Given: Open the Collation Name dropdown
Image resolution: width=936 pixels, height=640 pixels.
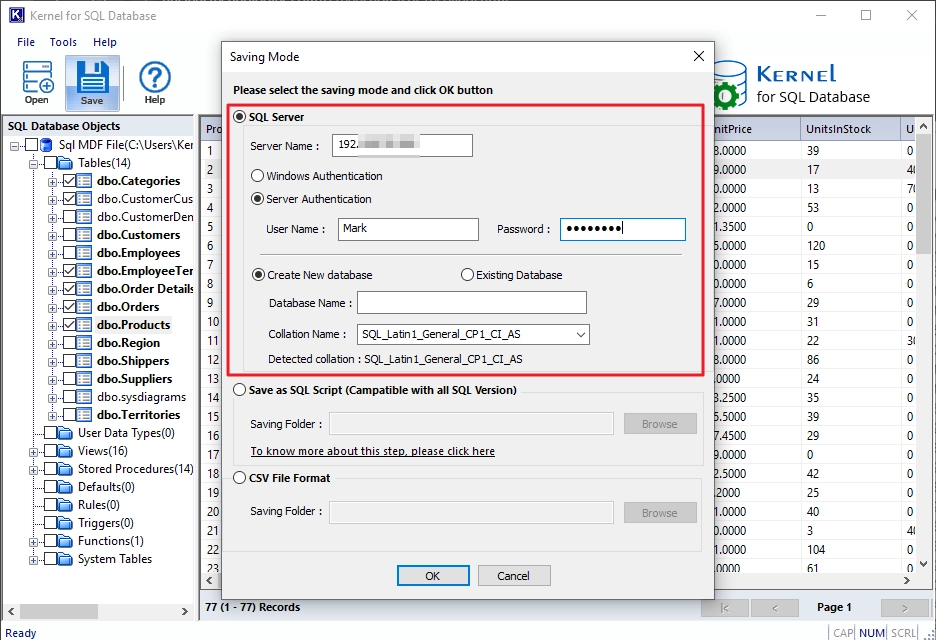Looking at the screenshot, I should (580, 334).
